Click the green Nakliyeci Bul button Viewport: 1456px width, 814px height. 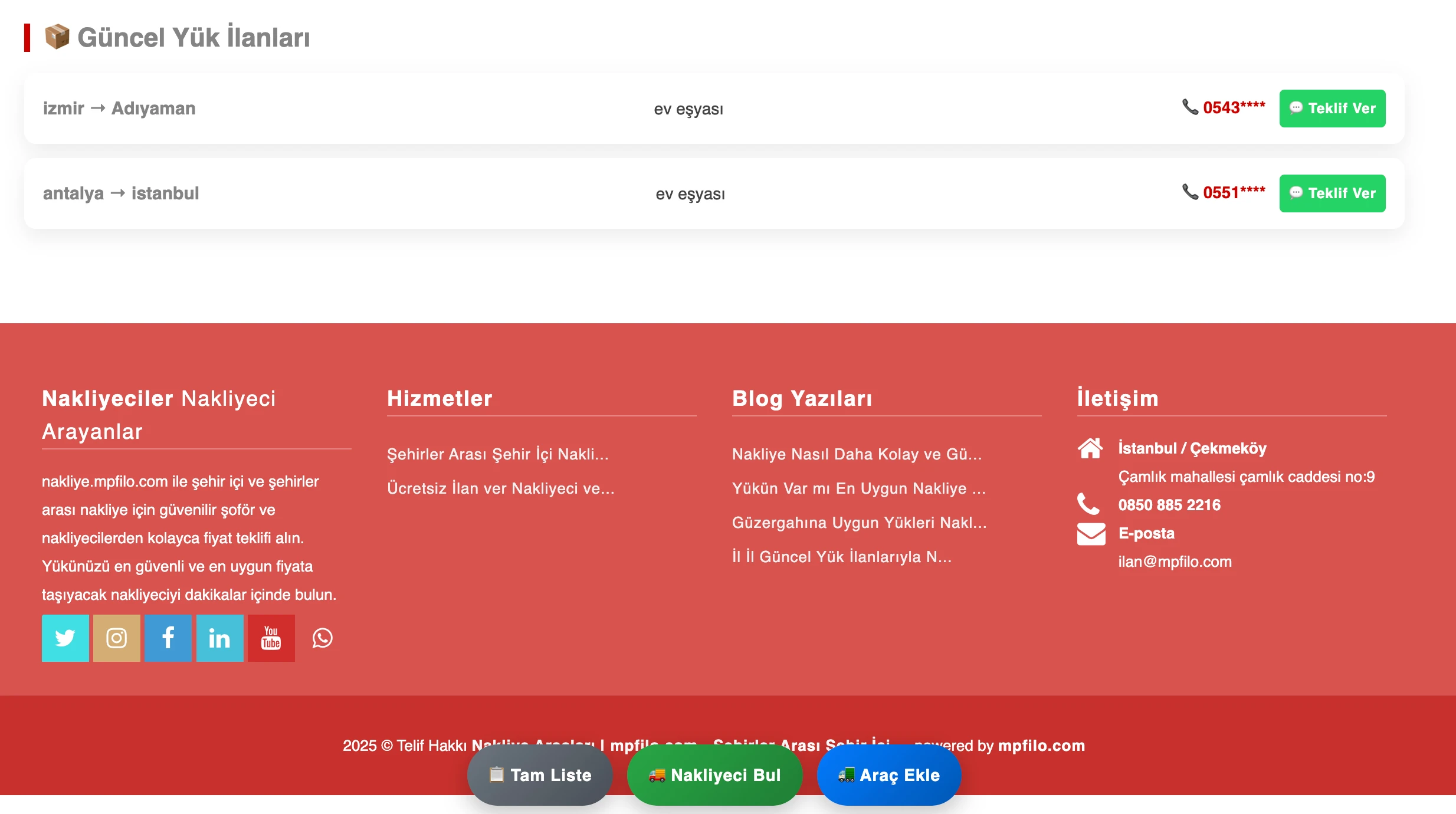pos(714,775)
